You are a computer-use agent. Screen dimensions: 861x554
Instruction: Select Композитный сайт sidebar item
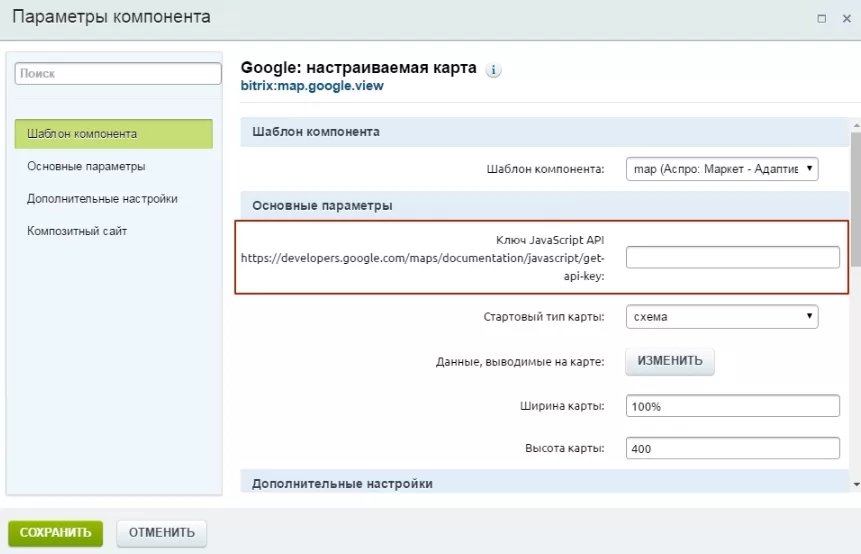[x=77, y=231]
